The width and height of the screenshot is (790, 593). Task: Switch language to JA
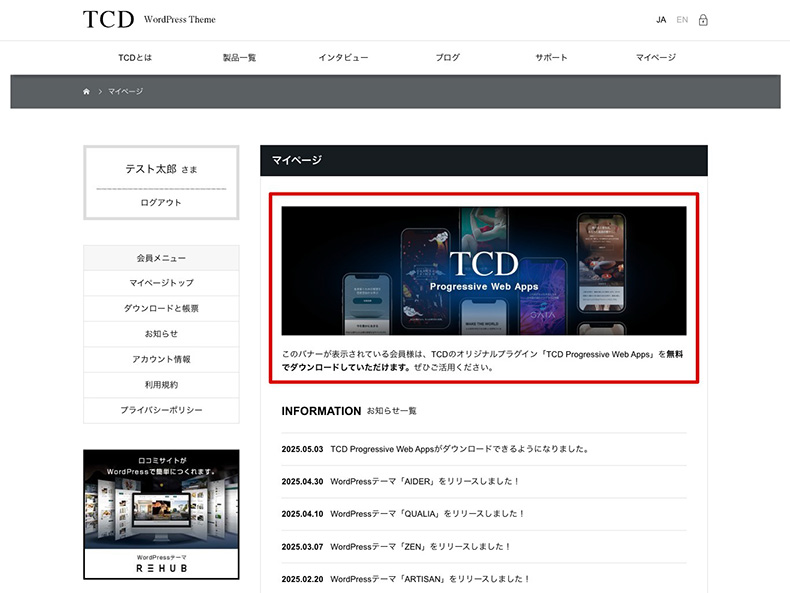pyautogui.click(x=661, y=20)
